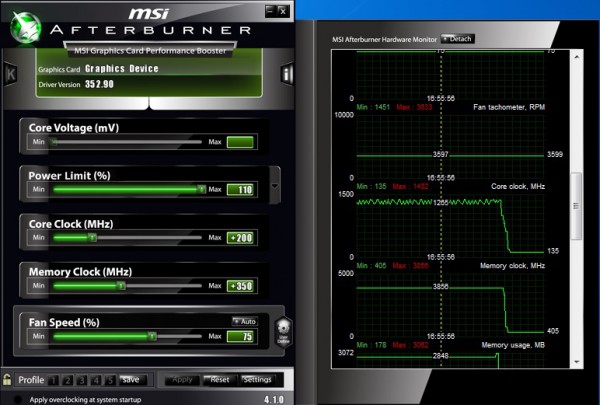Click the hardware monitor scrollbar thumb

[x=576, y=206]
